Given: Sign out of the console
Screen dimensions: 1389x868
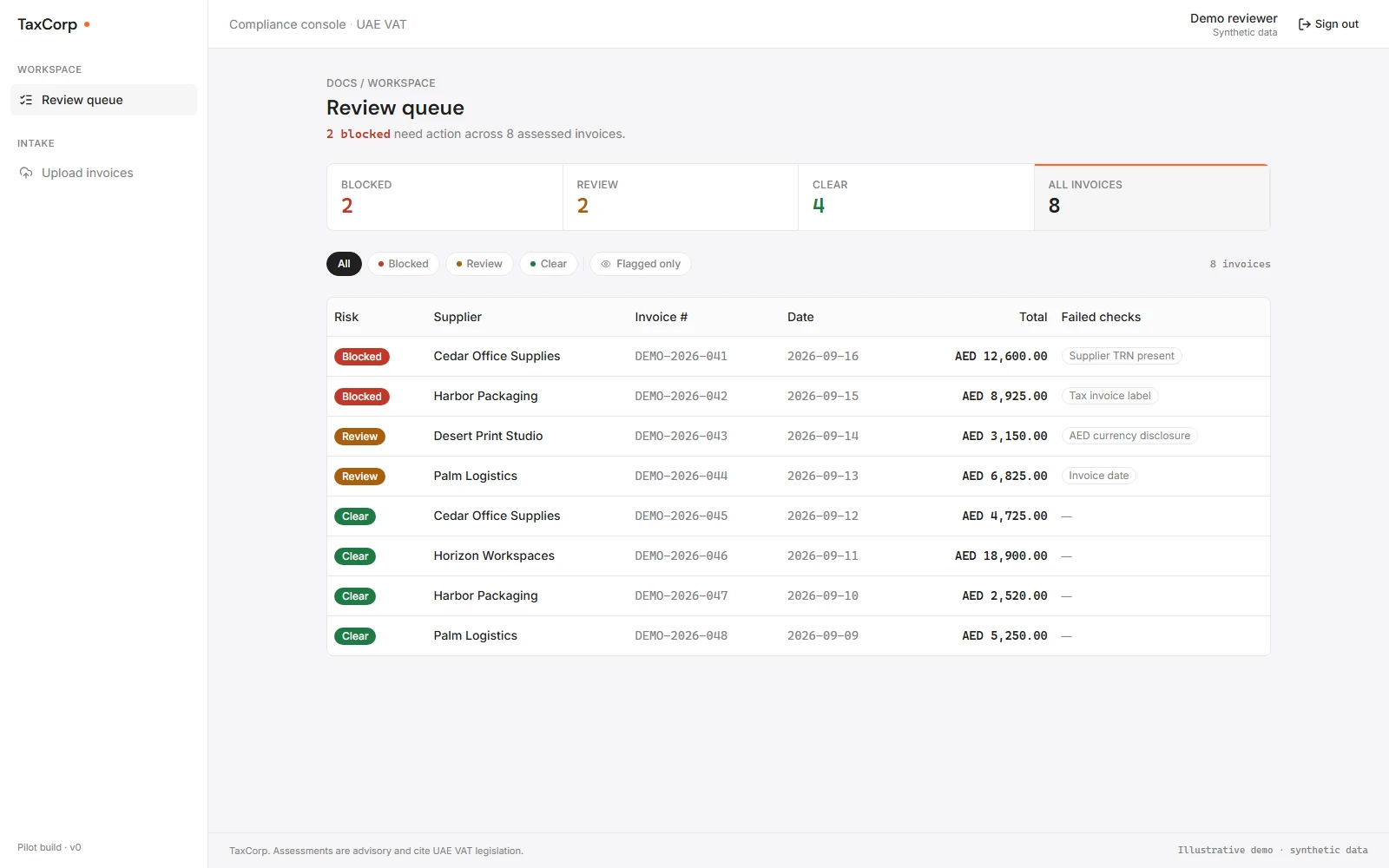Looking at the screenshot, I should click(x=1328, y=24).
